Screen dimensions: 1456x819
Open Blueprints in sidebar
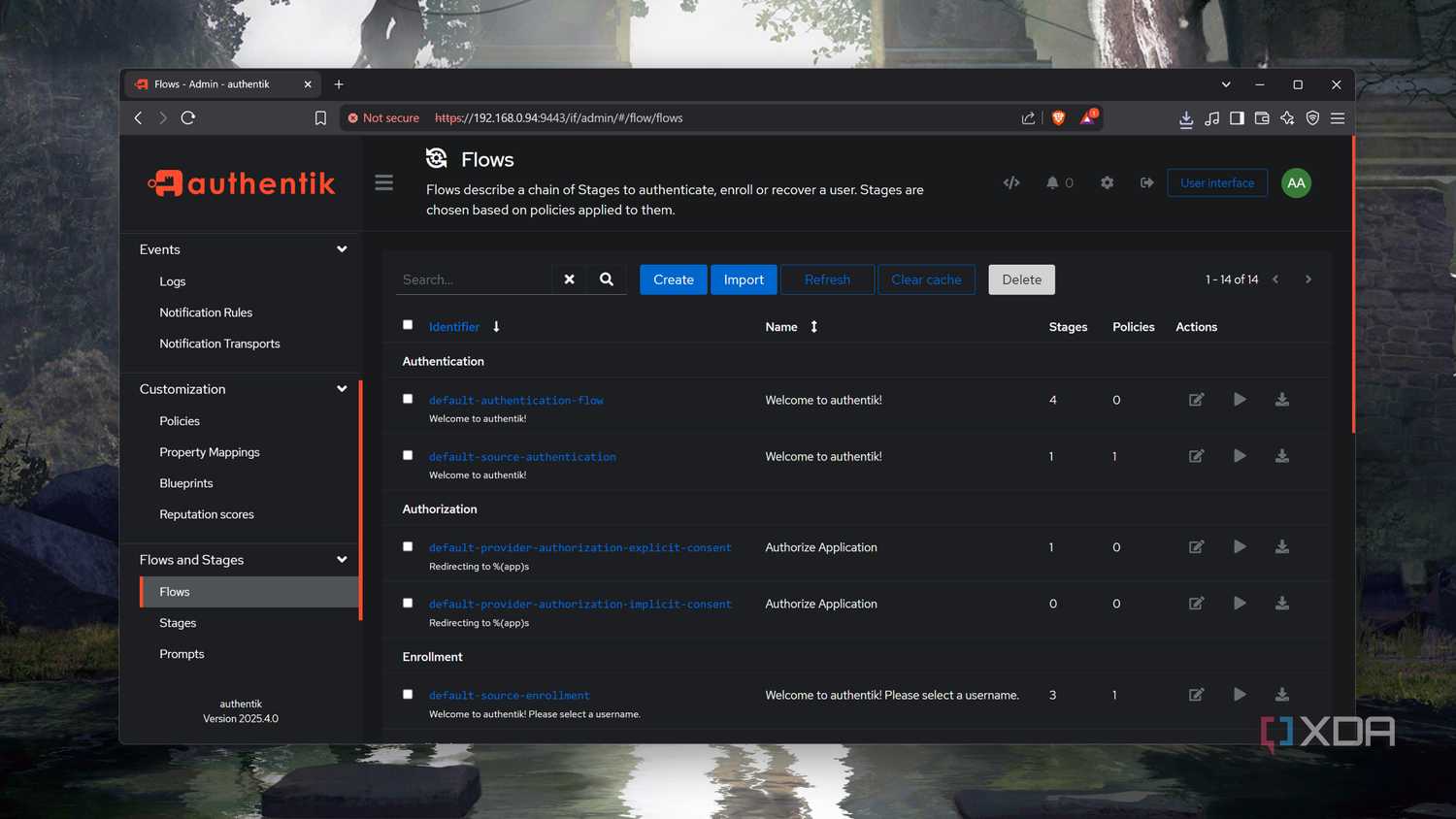click(x=186, y=483)
